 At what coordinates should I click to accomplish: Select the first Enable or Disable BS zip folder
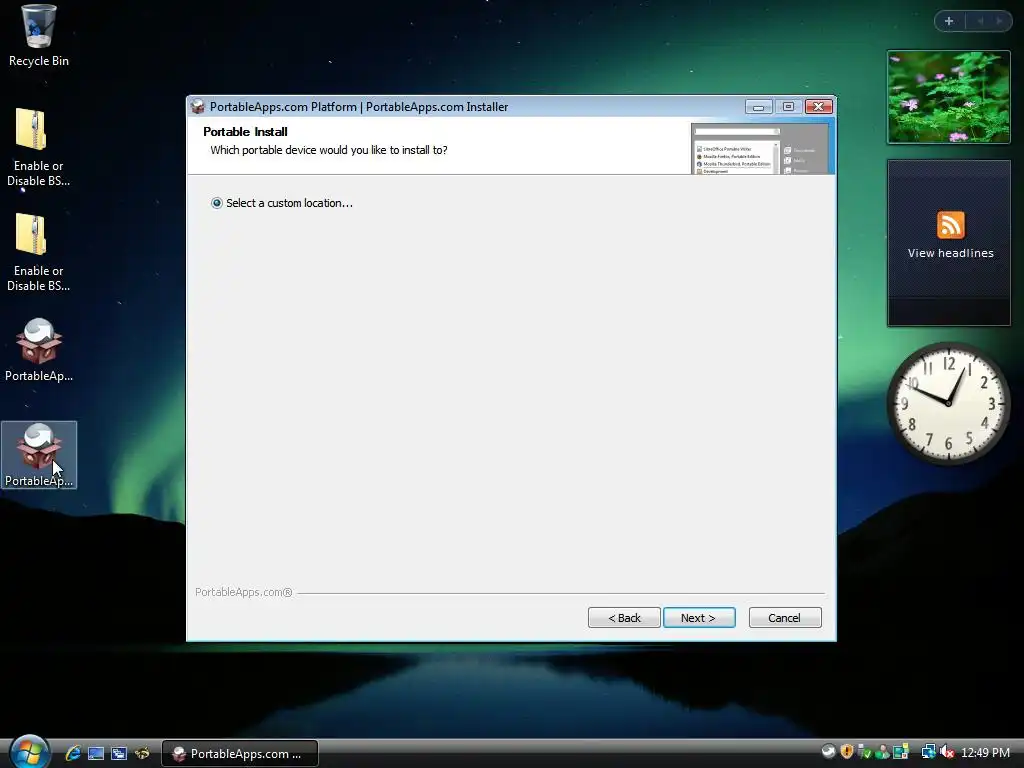click(39, 148)
